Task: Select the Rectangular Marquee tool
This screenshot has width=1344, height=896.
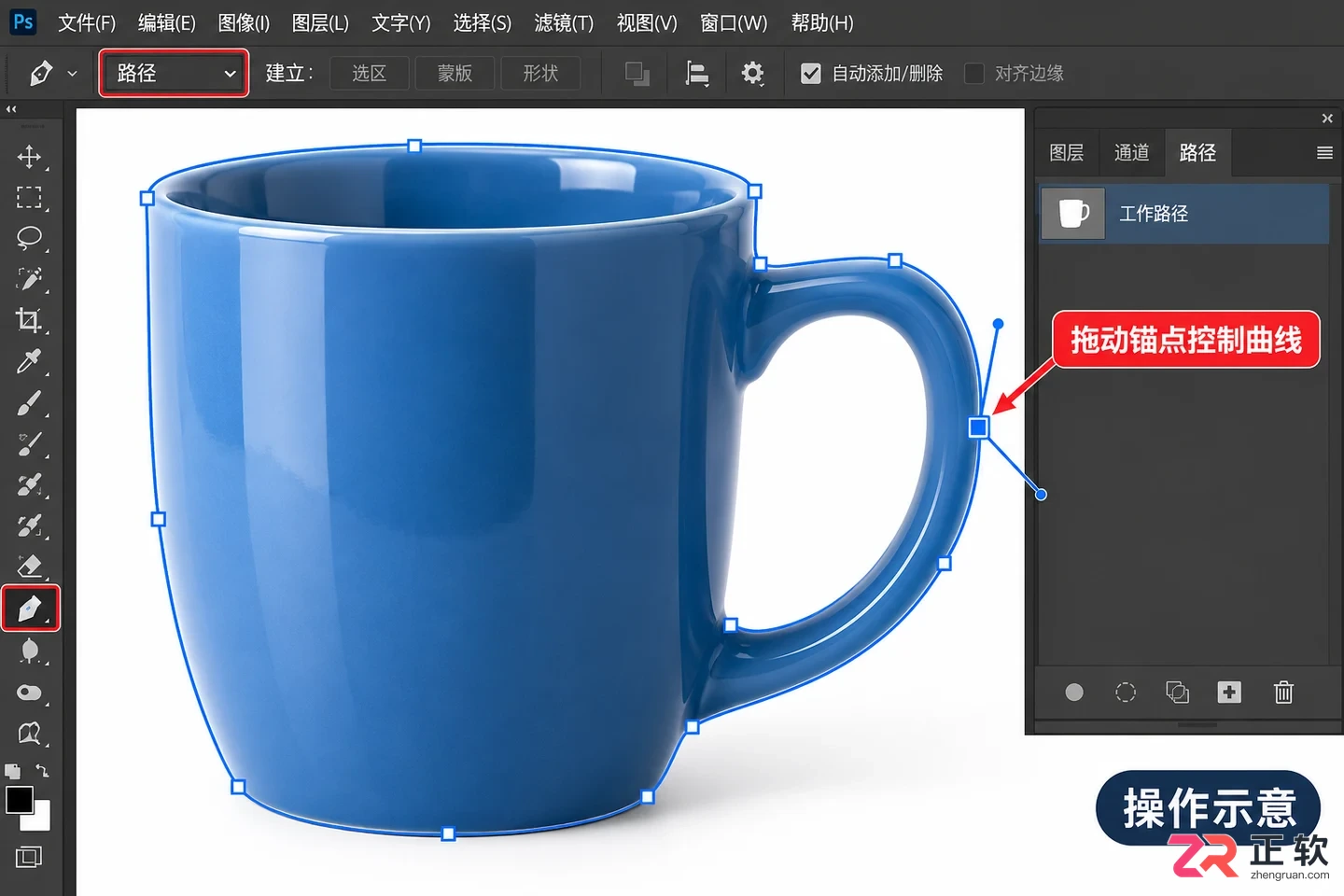Action: [x=29, y=198]
